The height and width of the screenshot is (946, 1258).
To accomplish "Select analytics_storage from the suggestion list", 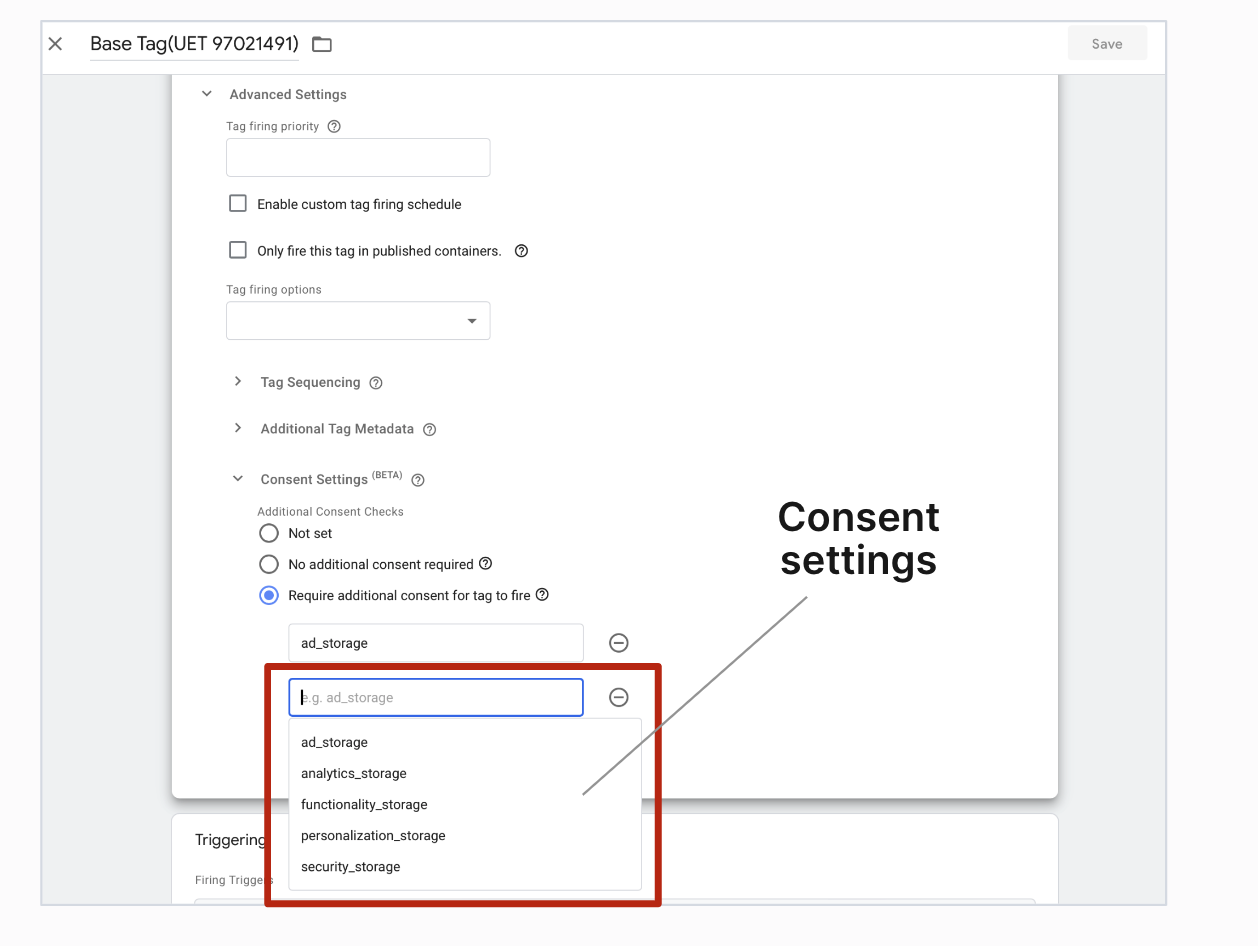I will coord(353,773).
